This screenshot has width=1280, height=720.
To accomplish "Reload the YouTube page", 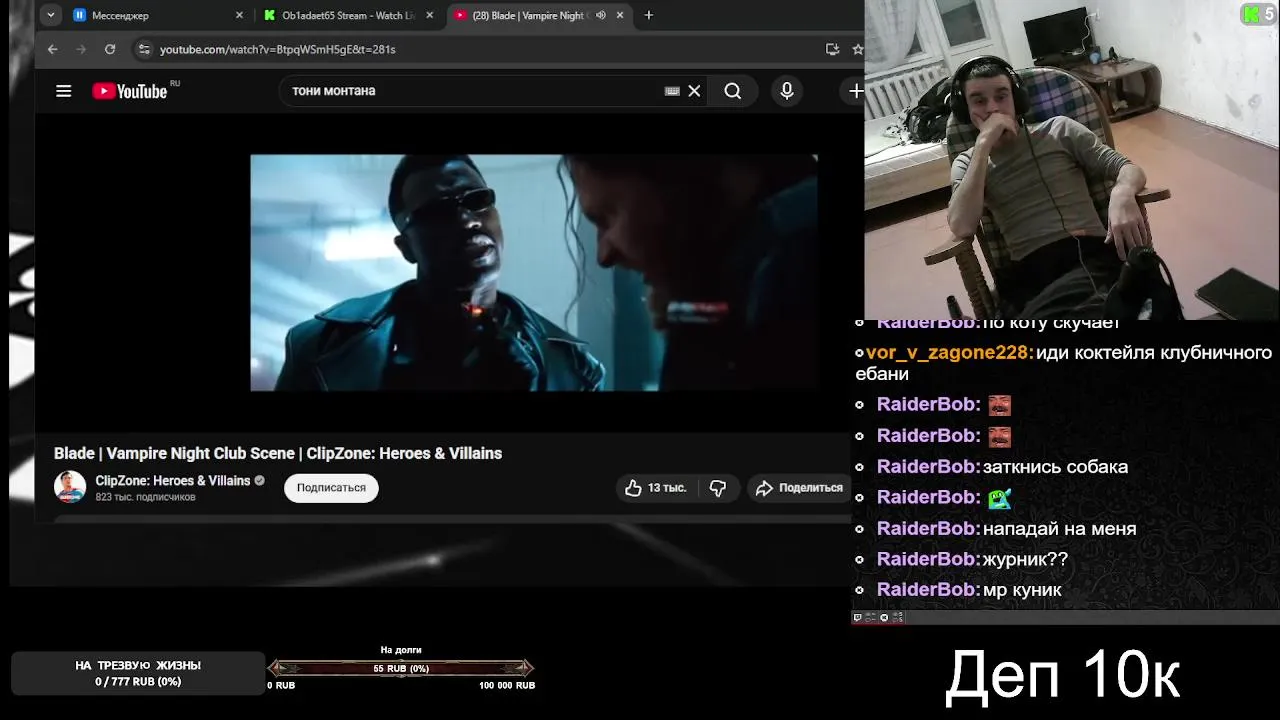I will [110, 49].
